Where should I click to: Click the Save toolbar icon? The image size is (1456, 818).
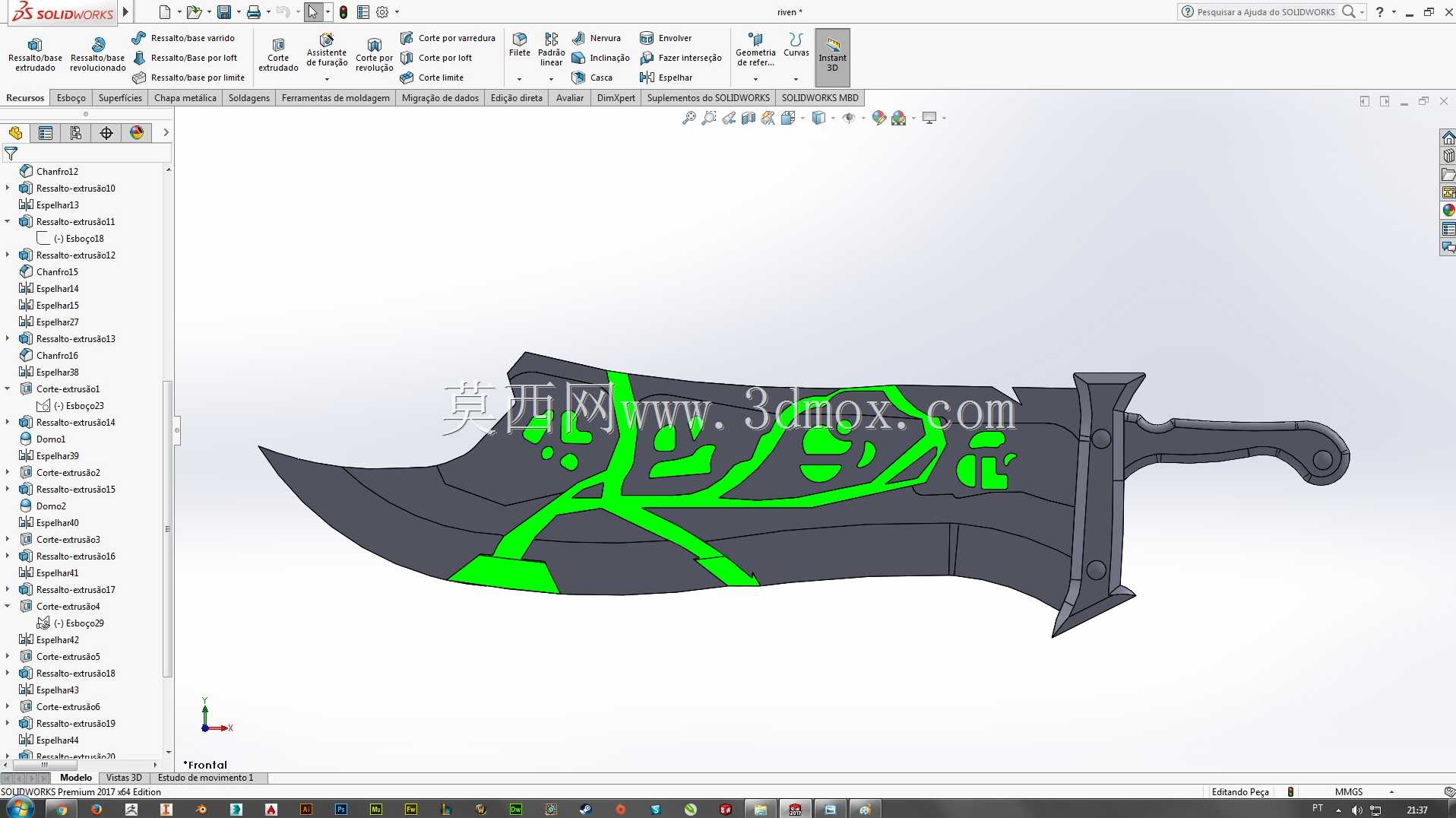[x=223, y=12]
